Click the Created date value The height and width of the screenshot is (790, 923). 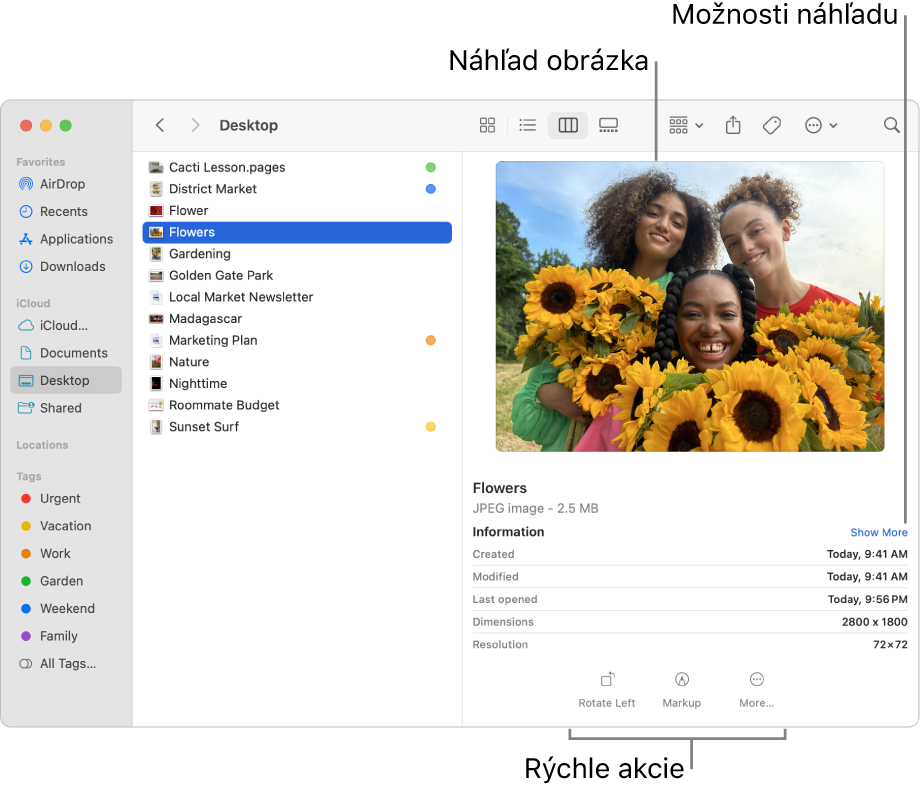coord(866,555)
